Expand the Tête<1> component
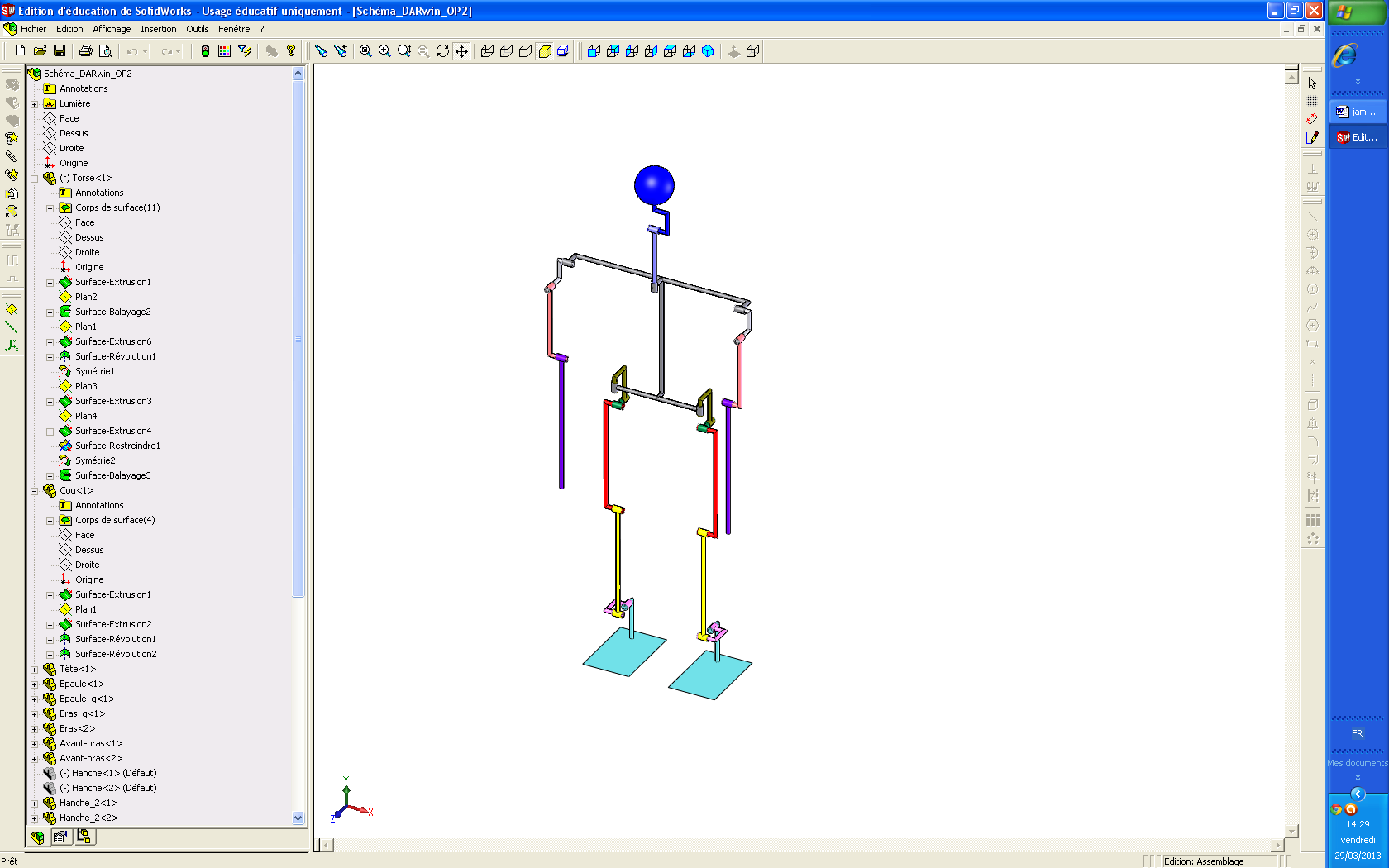 tap(34, 670)
